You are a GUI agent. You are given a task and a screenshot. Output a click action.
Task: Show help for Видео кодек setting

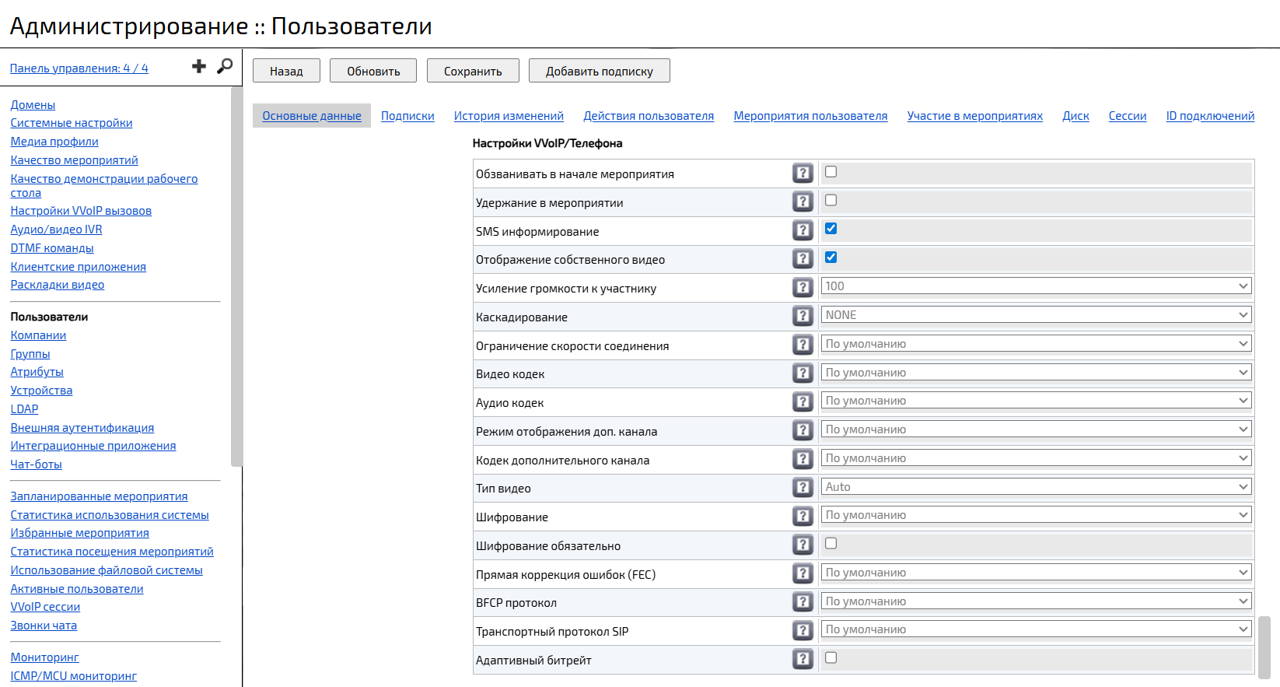pyautogui.click(x=802, y=373)
